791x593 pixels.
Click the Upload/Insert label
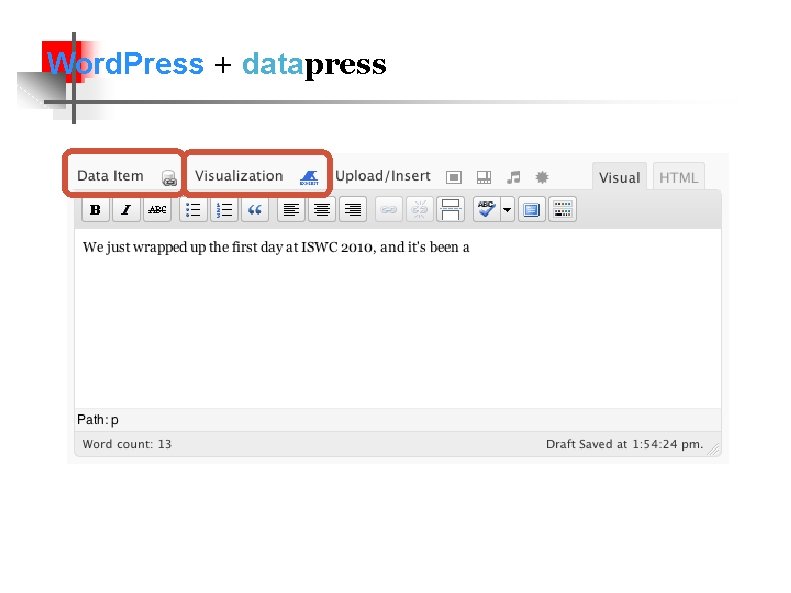[x=383, y=176]
